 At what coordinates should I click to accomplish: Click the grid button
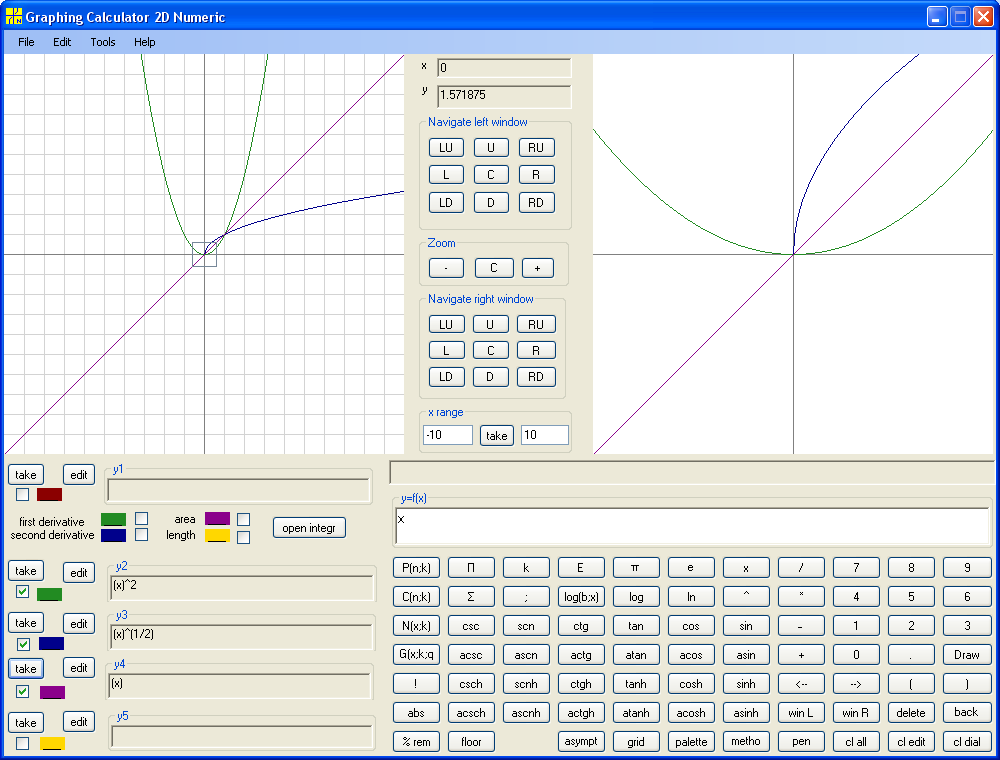click(x=636, y=742)
